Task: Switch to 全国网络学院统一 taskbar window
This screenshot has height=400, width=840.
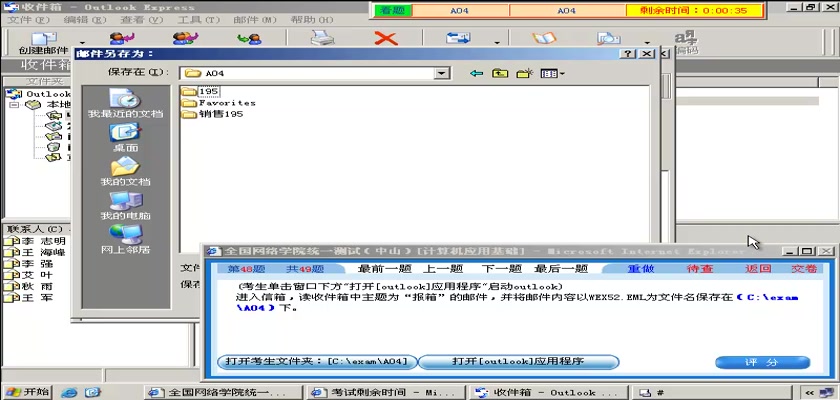Action: (x=223, y=393)
